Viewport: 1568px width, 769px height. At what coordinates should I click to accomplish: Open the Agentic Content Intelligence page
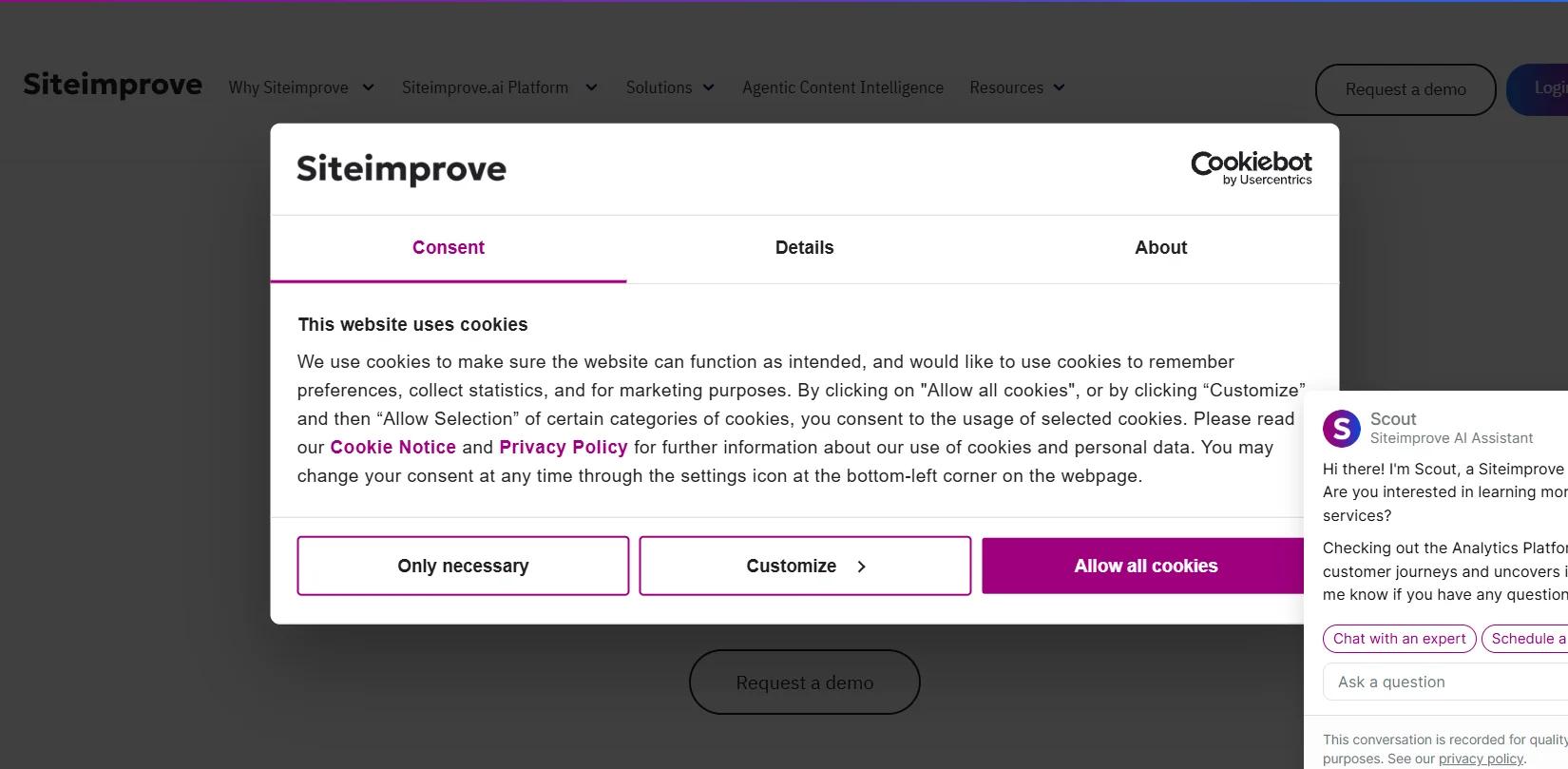[842, 87]
